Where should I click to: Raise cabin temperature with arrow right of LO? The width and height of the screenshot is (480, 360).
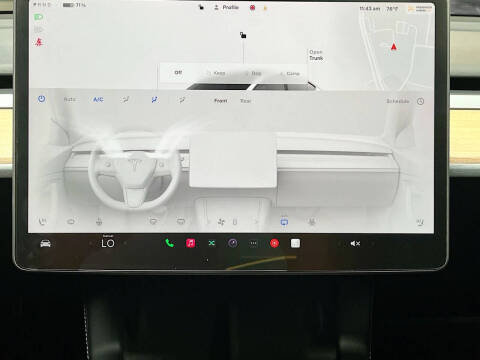pyautogui.click(x=125, y=244)
